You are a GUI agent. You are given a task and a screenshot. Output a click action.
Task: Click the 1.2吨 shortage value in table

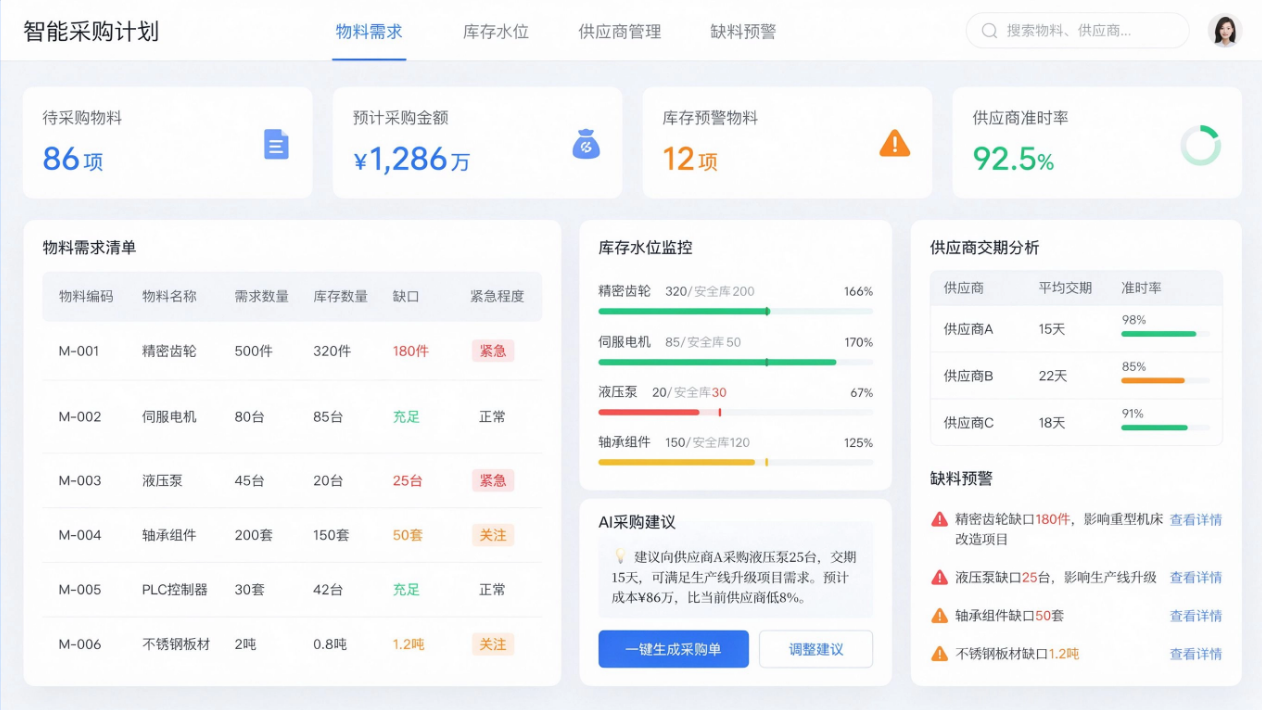pyautogui.click(x=408, y=644)
